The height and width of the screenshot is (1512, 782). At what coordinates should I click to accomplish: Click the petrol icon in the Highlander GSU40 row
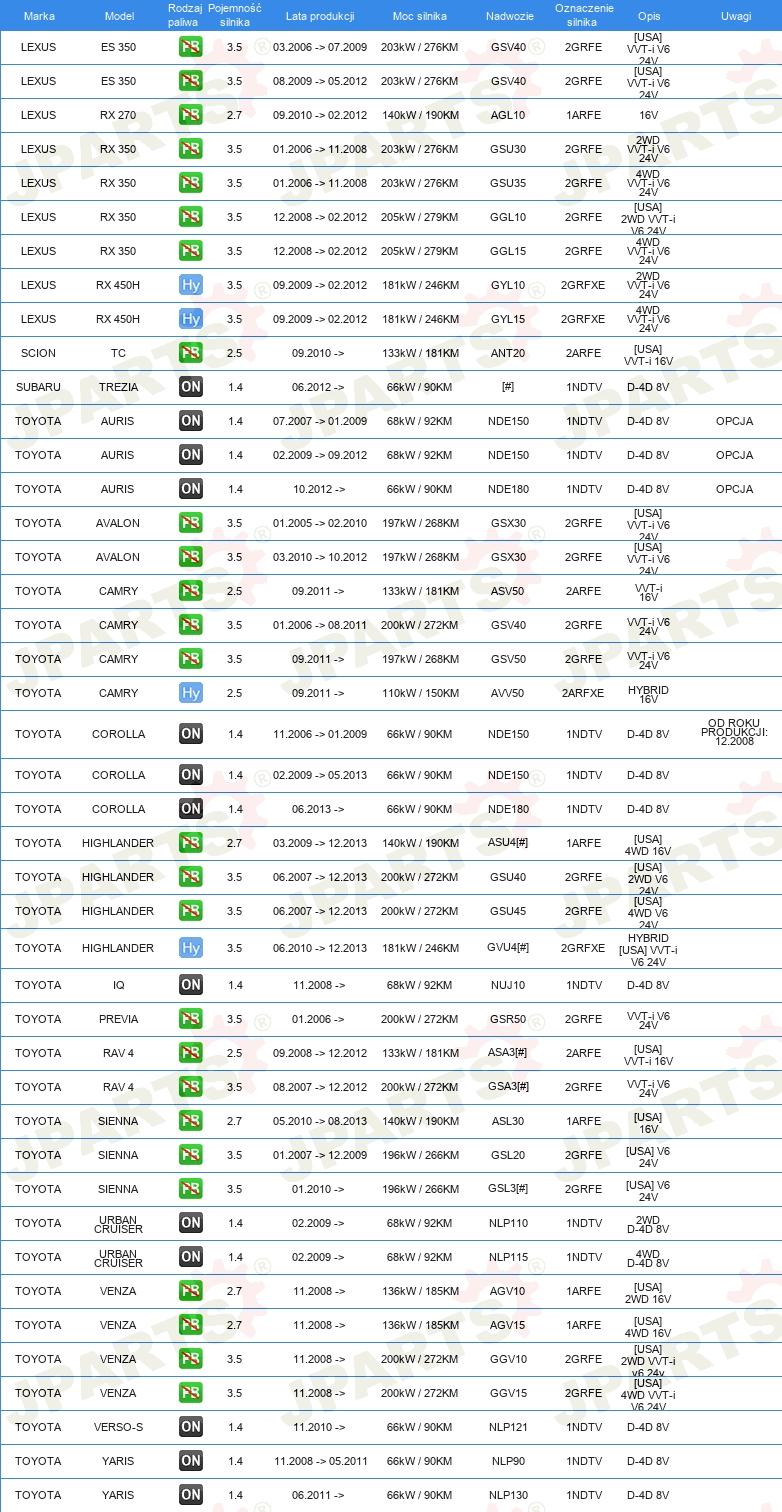click(x=191, y=877)
